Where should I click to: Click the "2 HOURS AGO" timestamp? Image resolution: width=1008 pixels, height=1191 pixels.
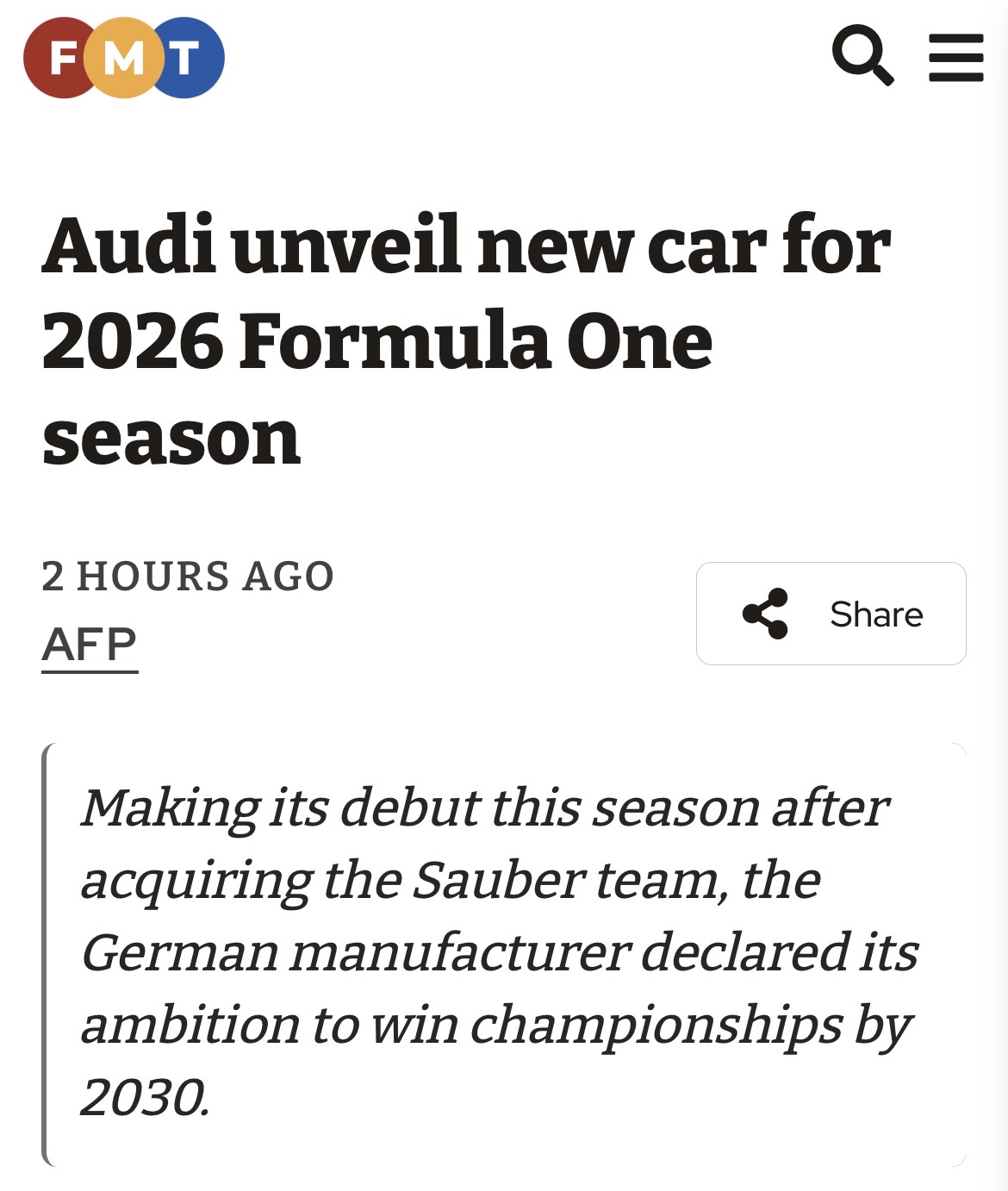(188, 576)
